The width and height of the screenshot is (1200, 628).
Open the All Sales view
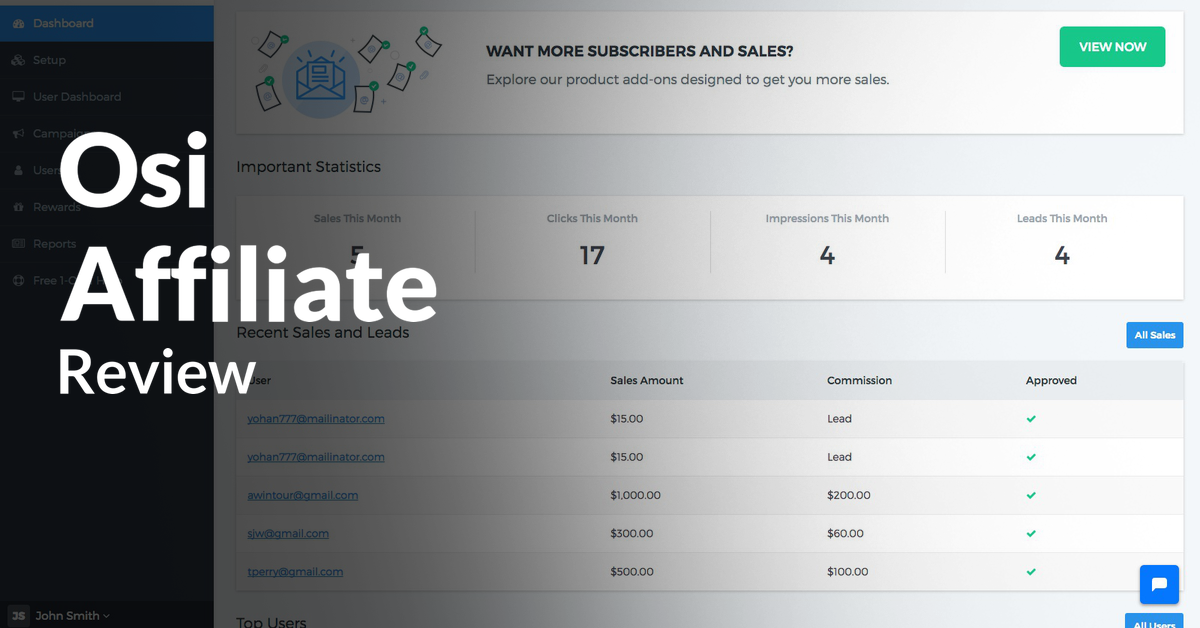point(1154,335)
